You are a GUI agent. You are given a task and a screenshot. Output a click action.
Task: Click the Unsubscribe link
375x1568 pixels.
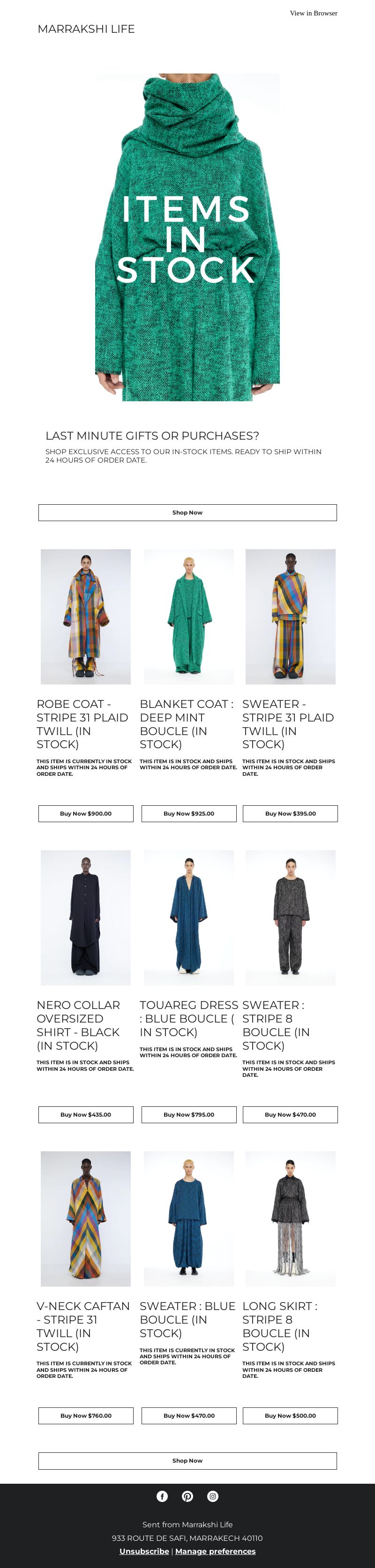[x=144, y=1551]
